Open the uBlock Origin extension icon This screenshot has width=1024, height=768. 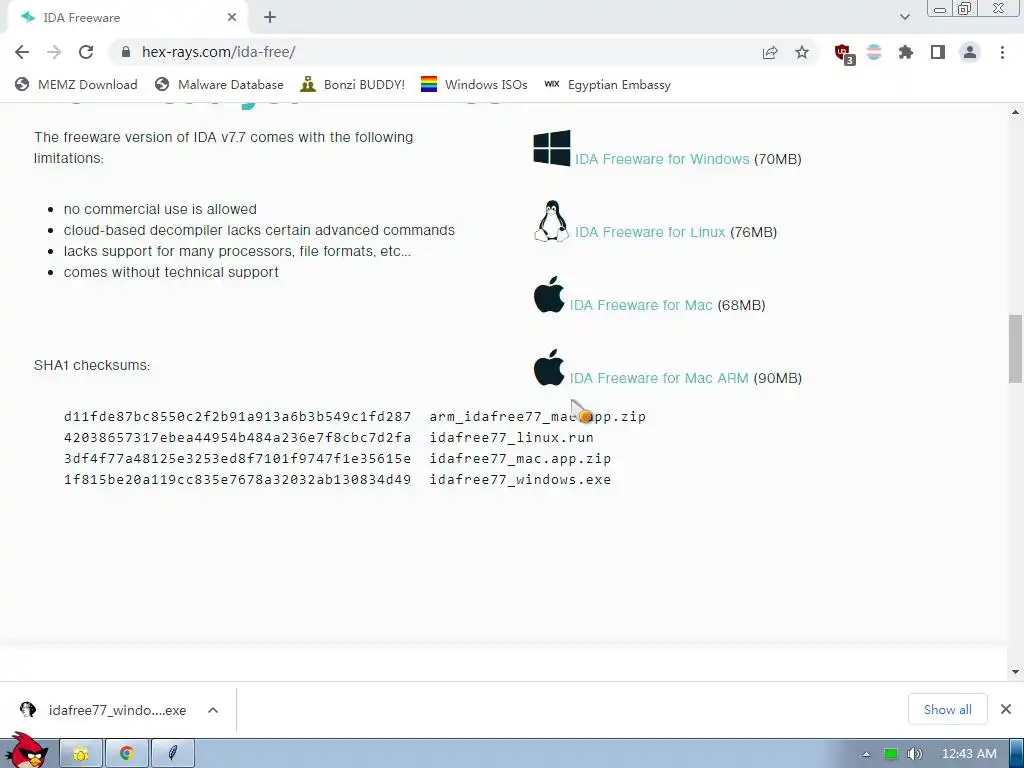click(x=844, y=53)
